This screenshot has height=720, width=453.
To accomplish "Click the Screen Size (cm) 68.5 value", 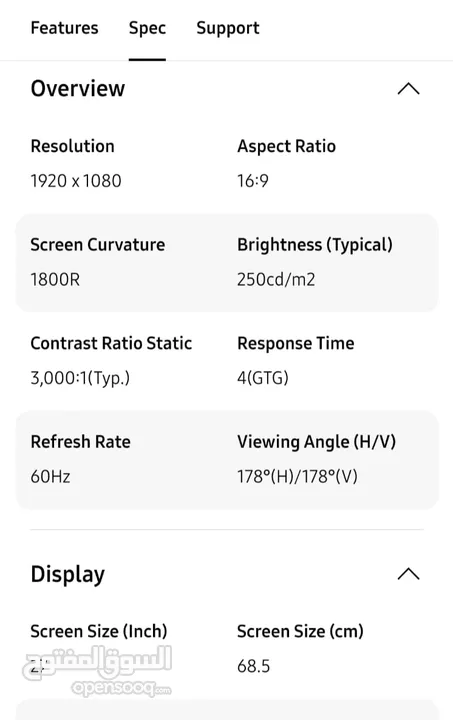I will (x=253, y=666).
